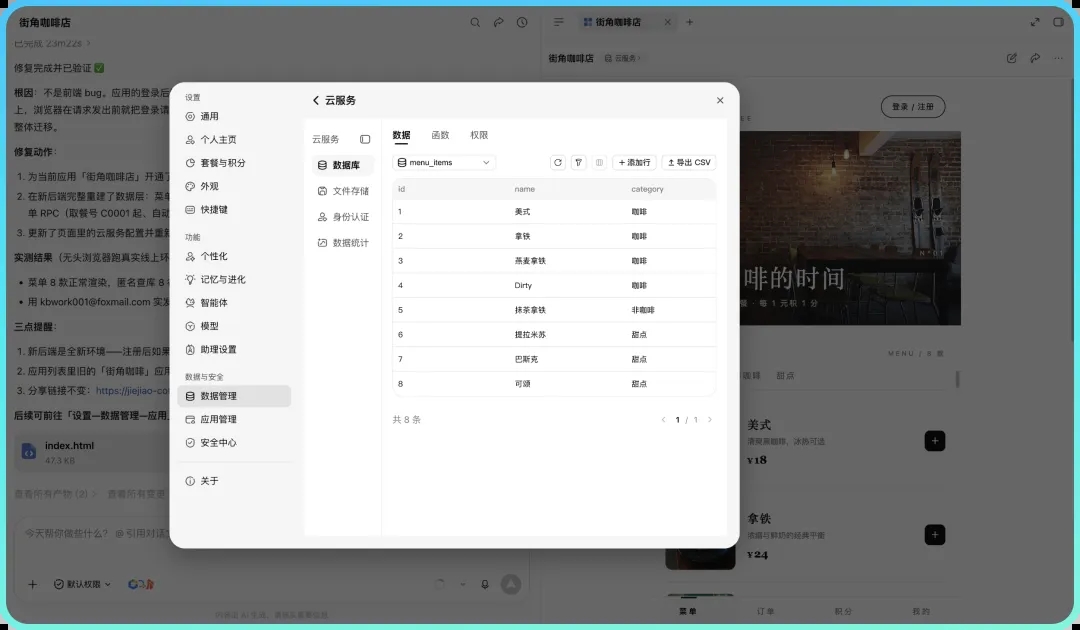Go back using the arrow beside 云服务
Screen dimensions: 1080x630
tap(315, 101)
